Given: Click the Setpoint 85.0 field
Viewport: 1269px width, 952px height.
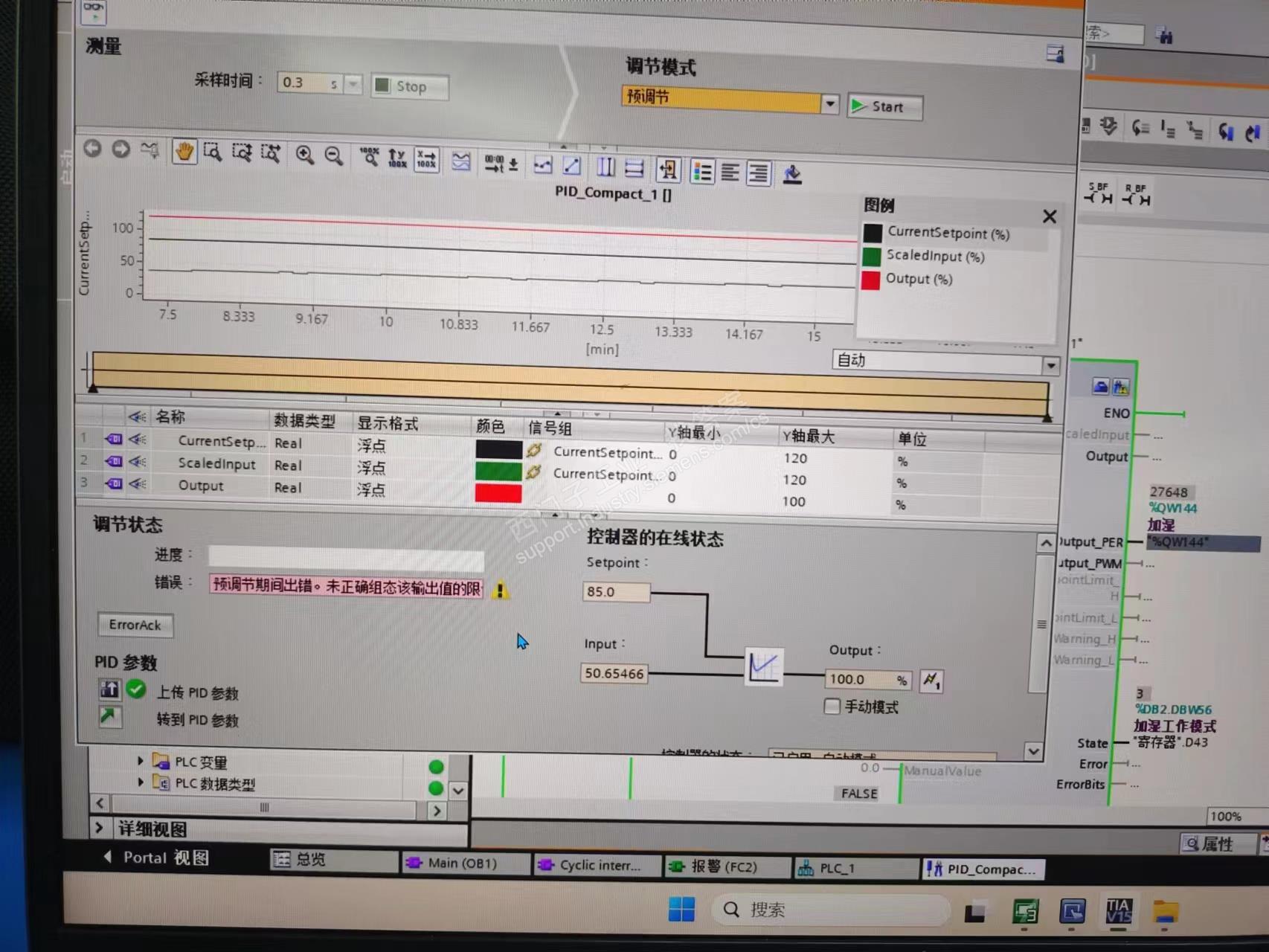Looking at the screenshot, I should pyautogui.click(x=616, y=591).
